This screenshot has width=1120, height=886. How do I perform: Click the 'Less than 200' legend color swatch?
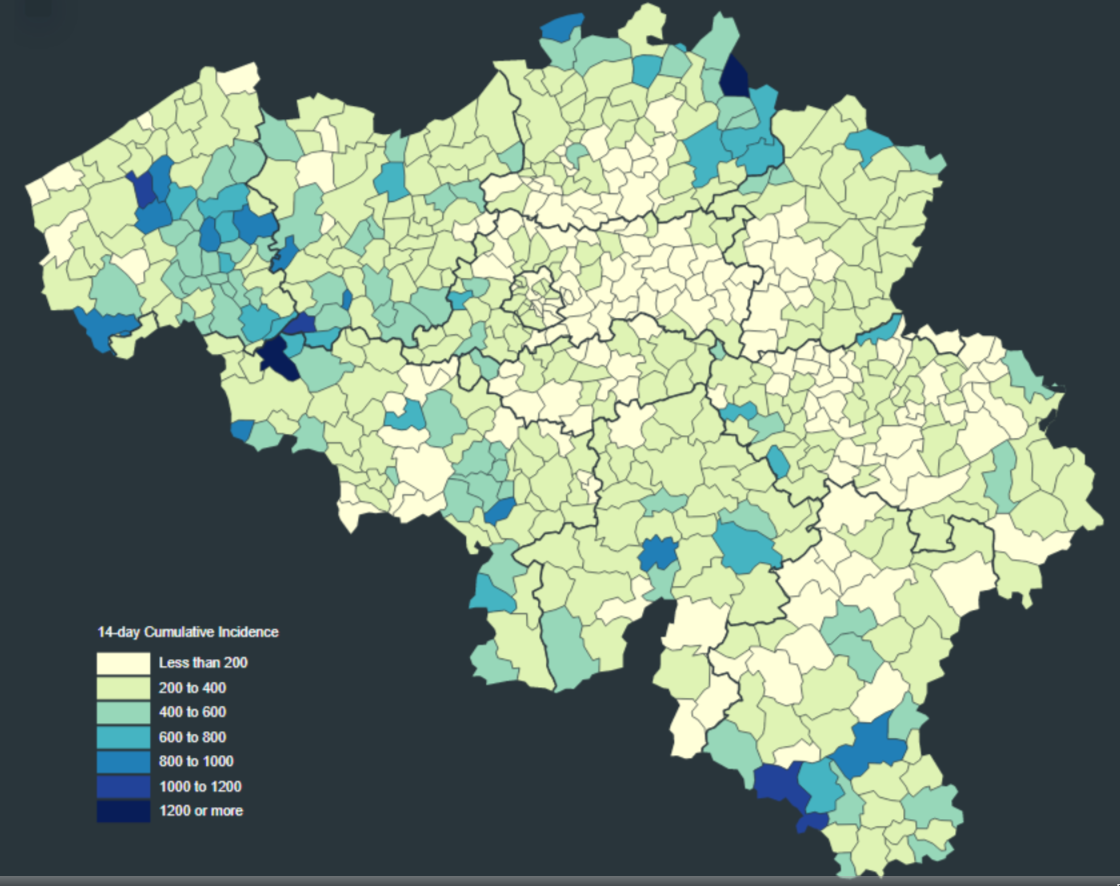click(x=123, y=663)
